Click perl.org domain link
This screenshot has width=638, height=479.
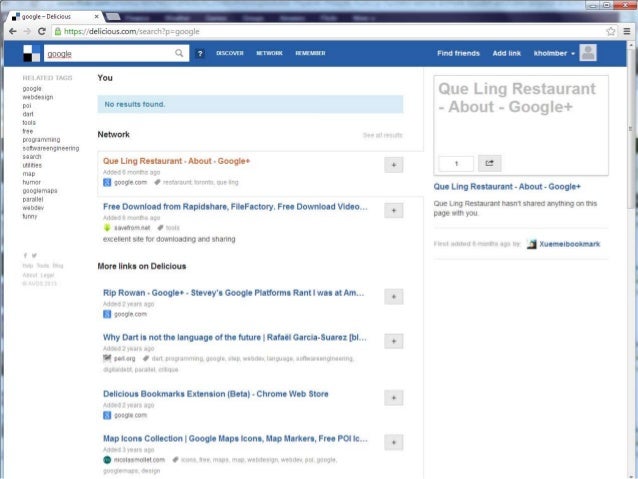(x=125, y=359)
